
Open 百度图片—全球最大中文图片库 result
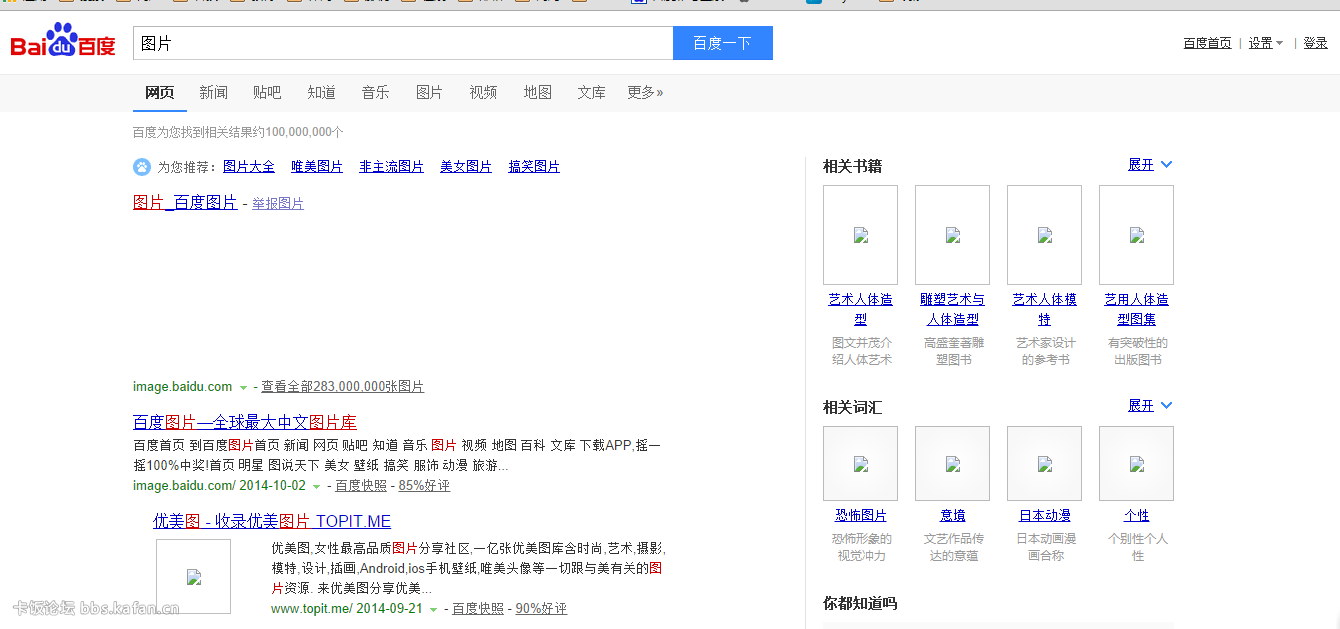(x=245, y=422)
